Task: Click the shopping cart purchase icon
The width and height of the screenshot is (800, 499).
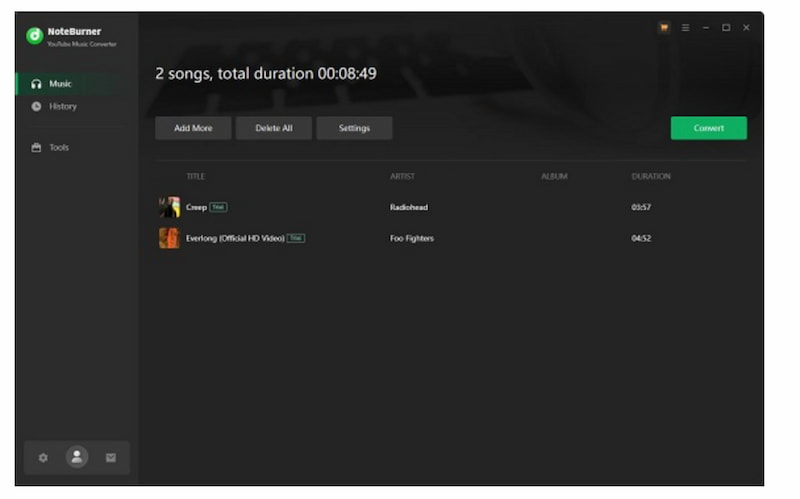Action: (664, 28)
